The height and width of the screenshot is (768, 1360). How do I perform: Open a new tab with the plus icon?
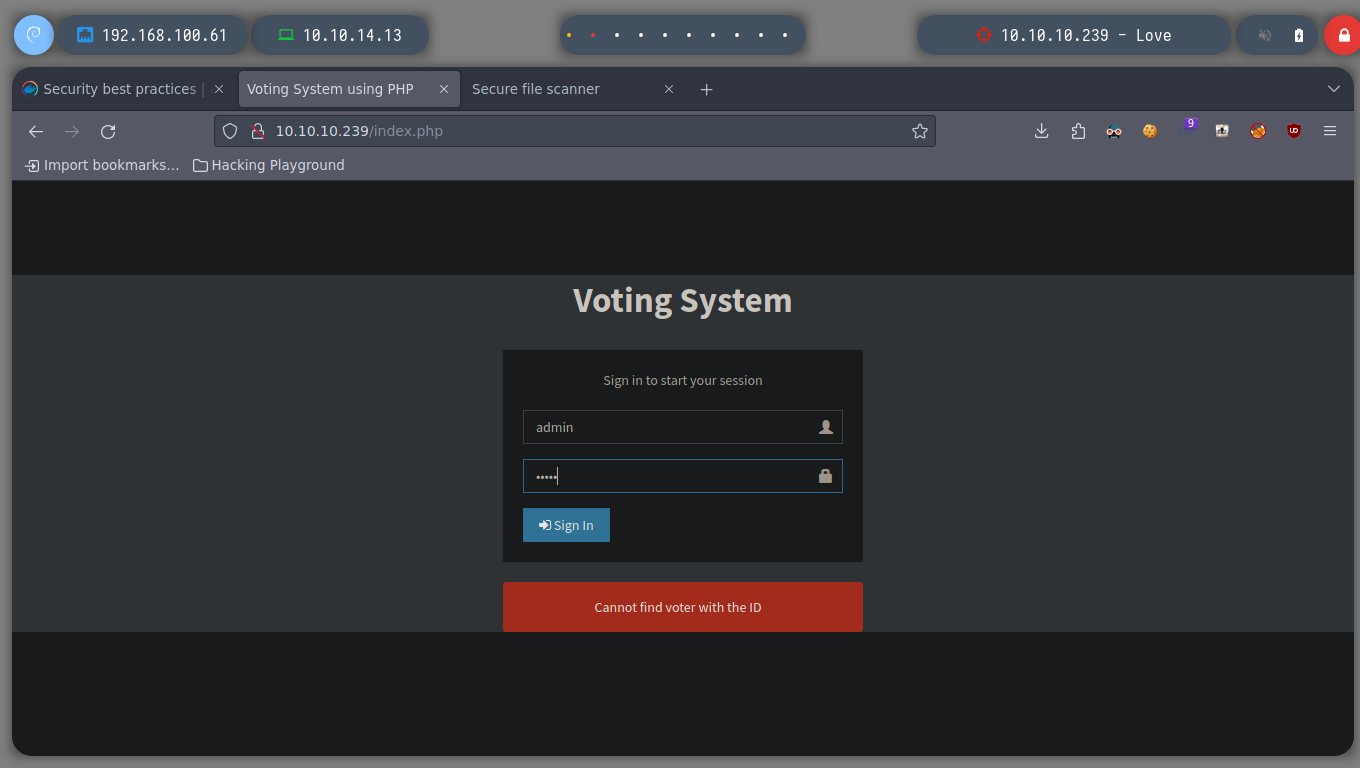706,89
